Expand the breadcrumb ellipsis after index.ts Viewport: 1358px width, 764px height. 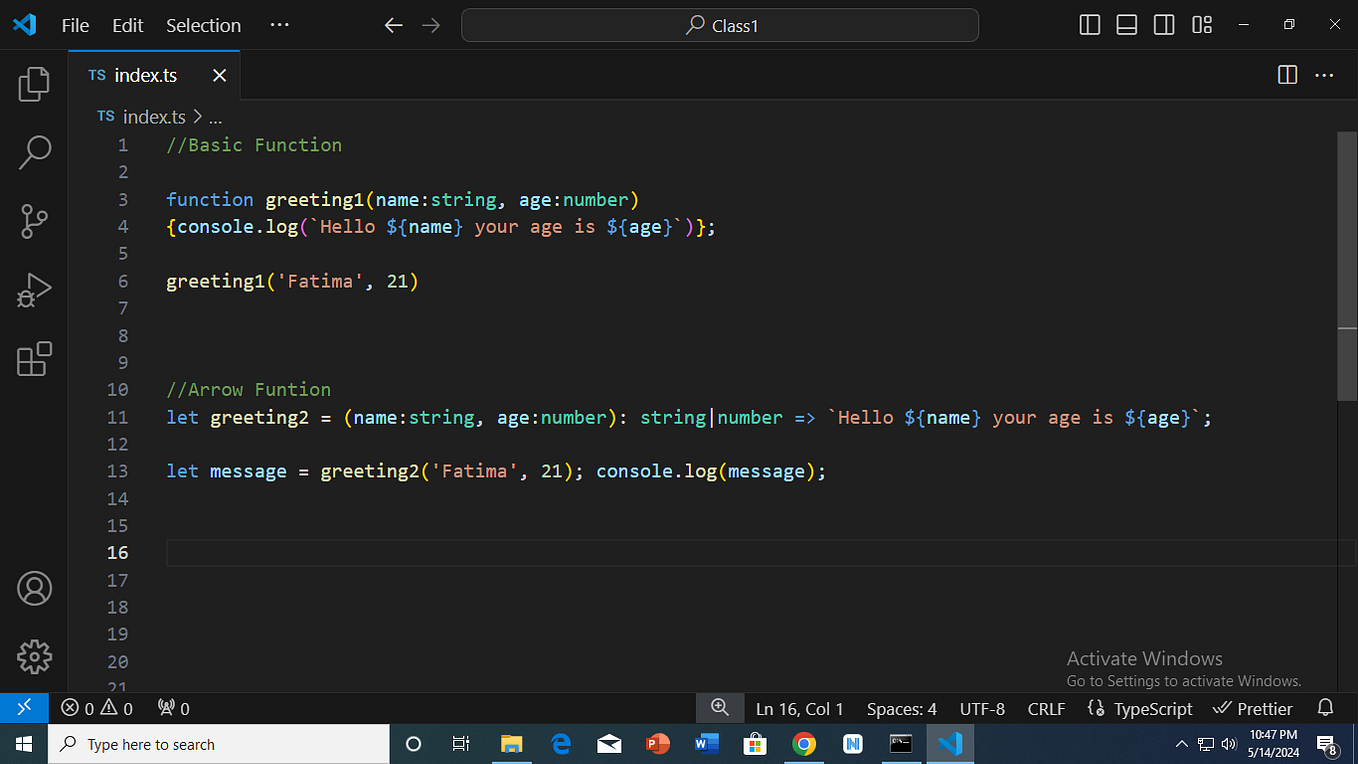coord(215,116)
